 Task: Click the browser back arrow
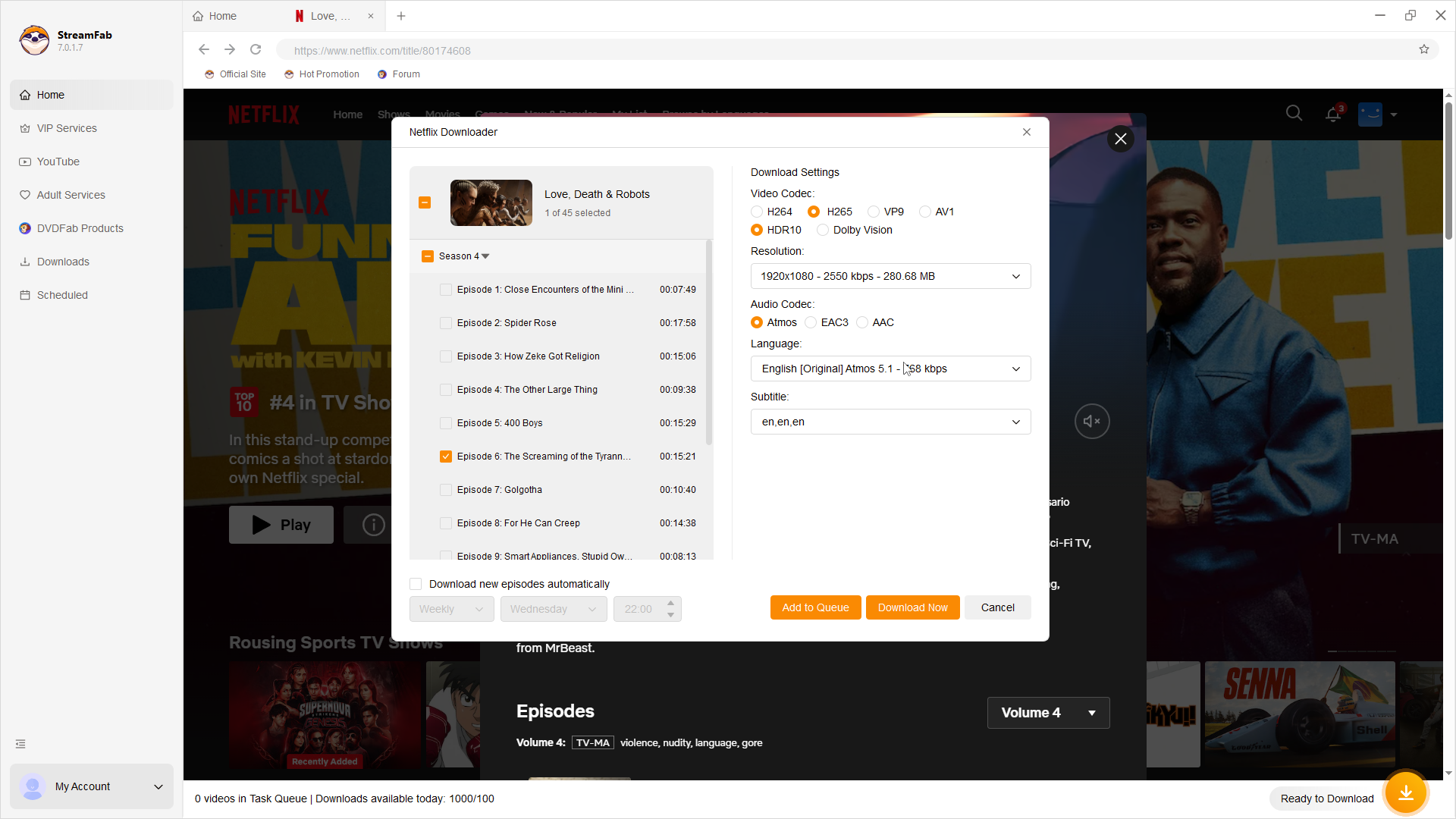pyautogui.click(x=204, y=50)
